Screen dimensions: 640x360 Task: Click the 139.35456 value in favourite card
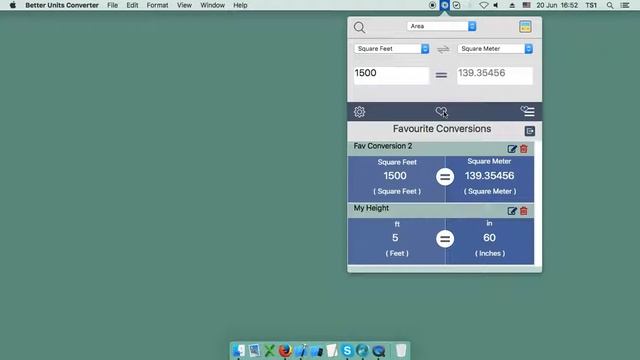pos(489,176)
